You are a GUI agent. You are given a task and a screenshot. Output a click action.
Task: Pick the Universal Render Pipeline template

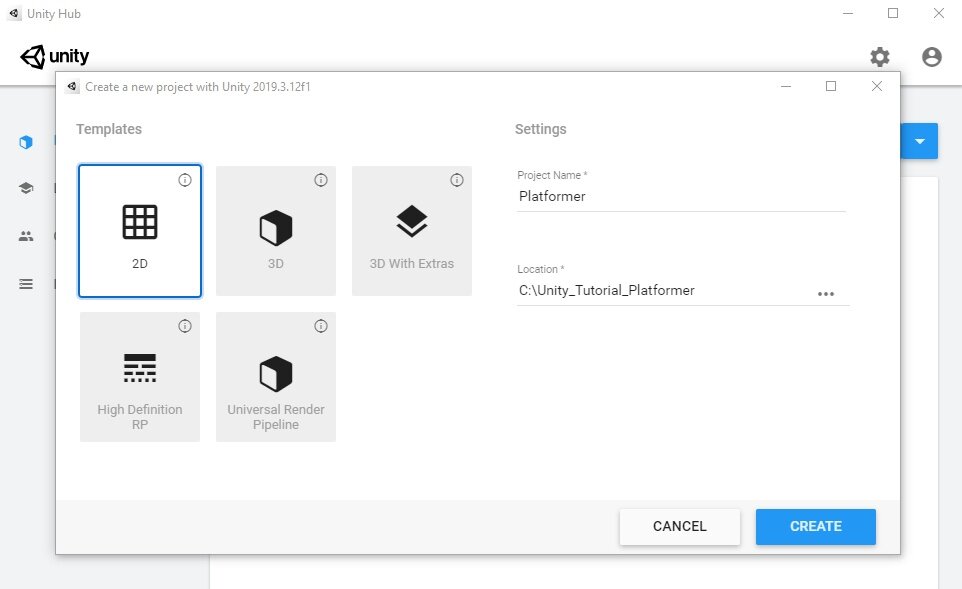[x=275, y=377]
